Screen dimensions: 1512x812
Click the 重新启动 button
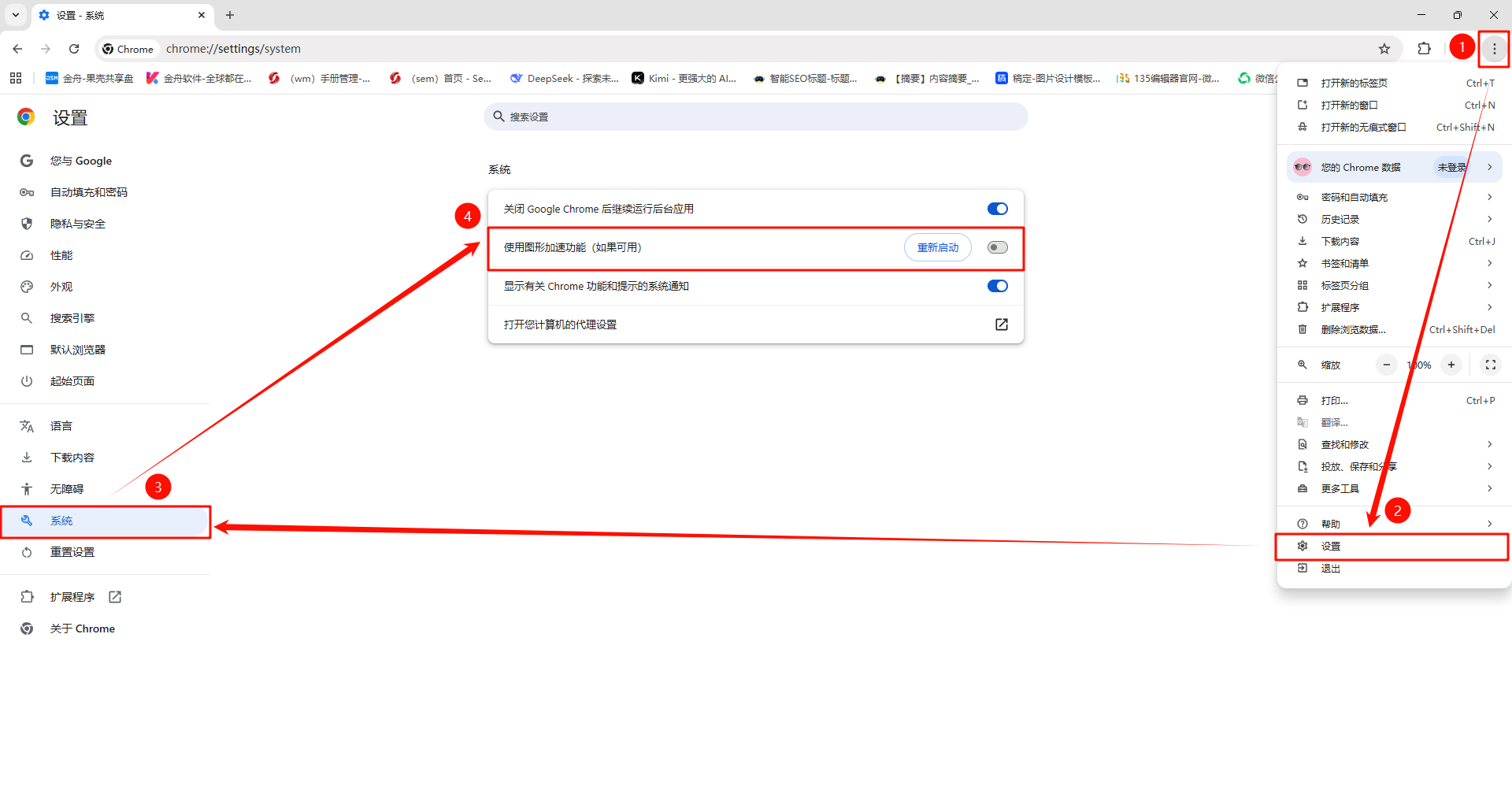[937, 247]
